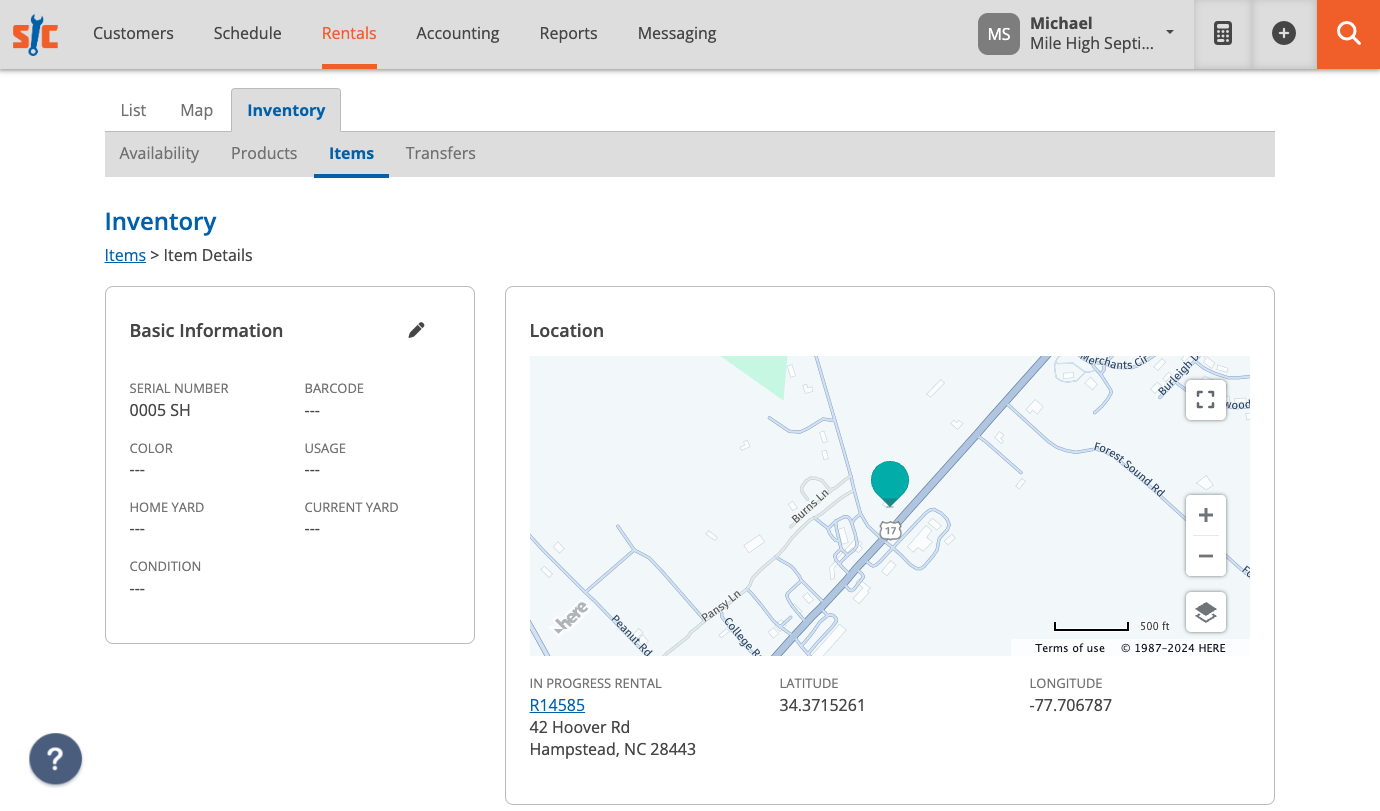This screenshot has height=811, width=1380.
Task: Switch to the List tab
Action: tap(133, 110)
